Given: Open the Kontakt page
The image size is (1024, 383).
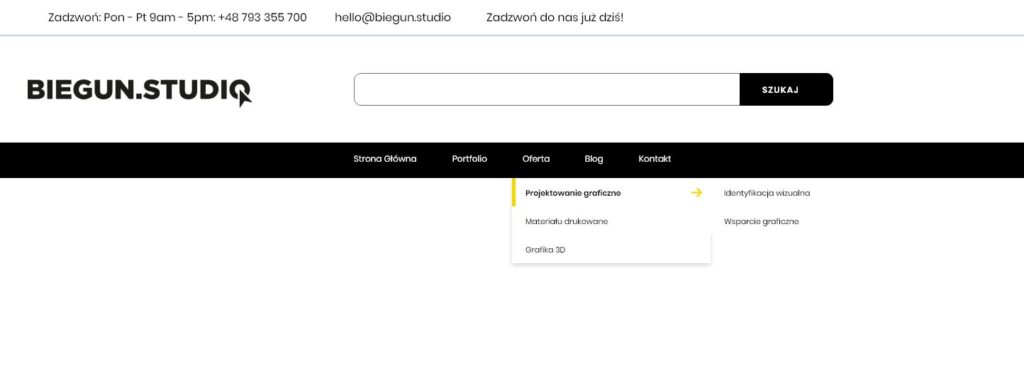Looking at the screenshot, I should pyautogui.click(x=654, y=159).
